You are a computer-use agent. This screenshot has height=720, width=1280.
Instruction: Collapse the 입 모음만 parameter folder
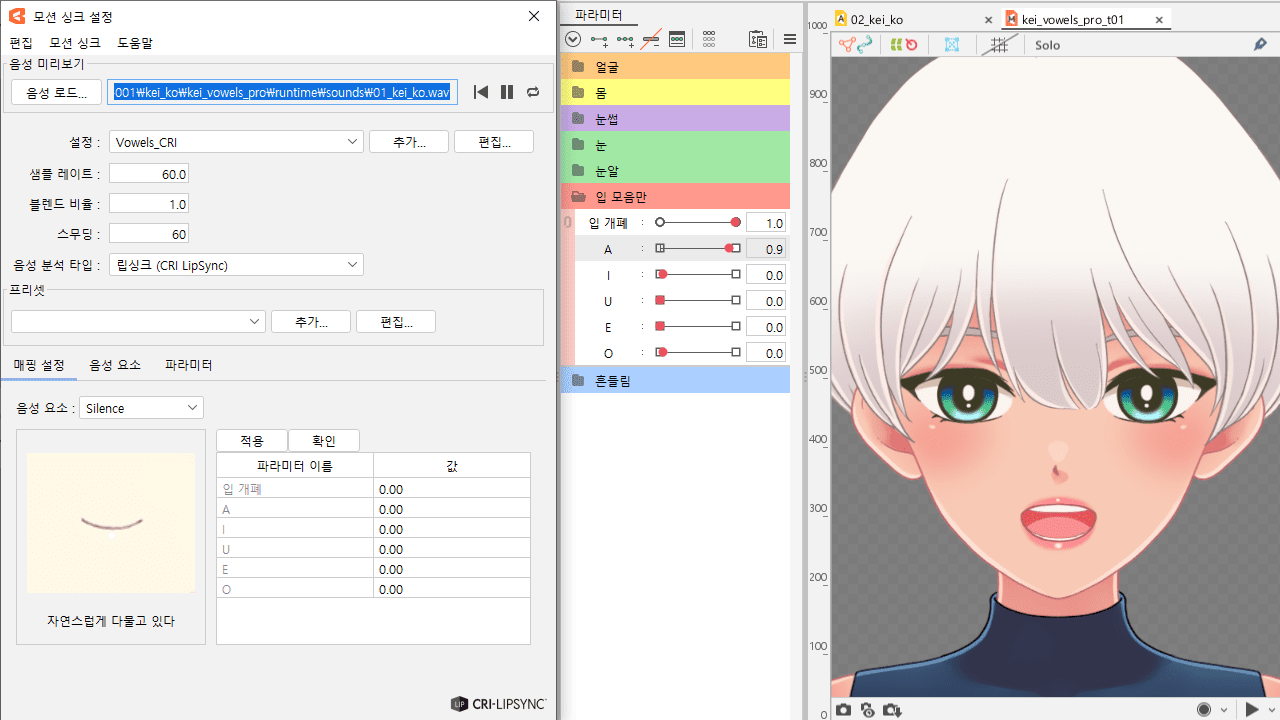tap(578, 197)
